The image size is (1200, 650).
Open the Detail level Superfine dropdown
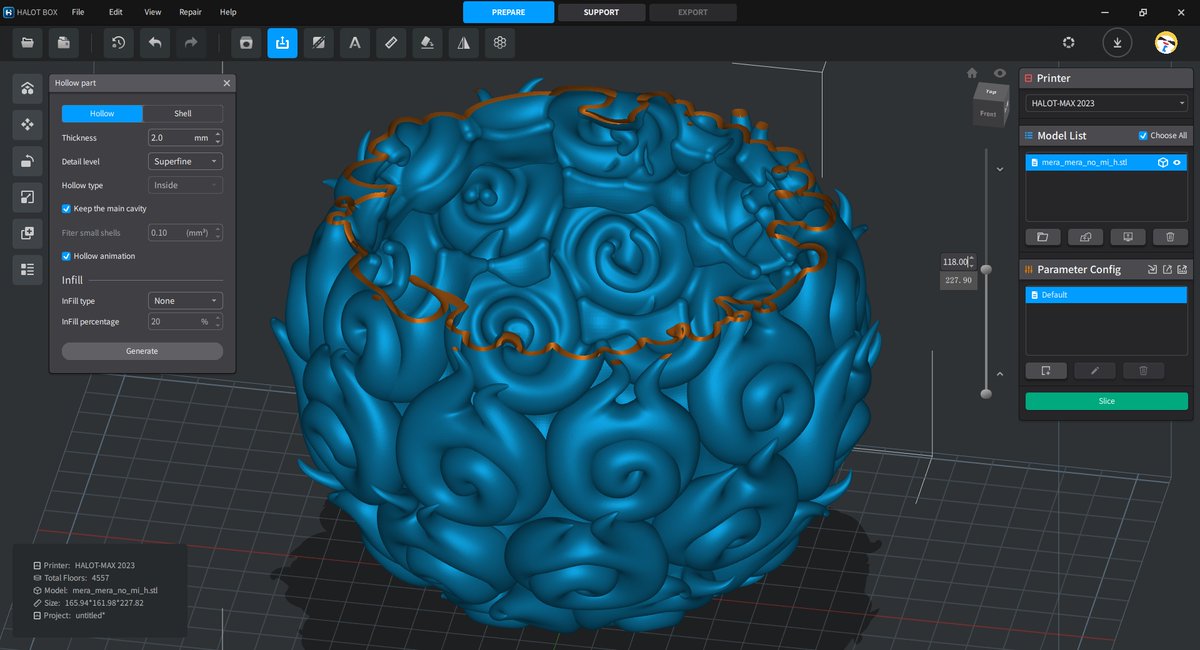(x=185, y=161)
